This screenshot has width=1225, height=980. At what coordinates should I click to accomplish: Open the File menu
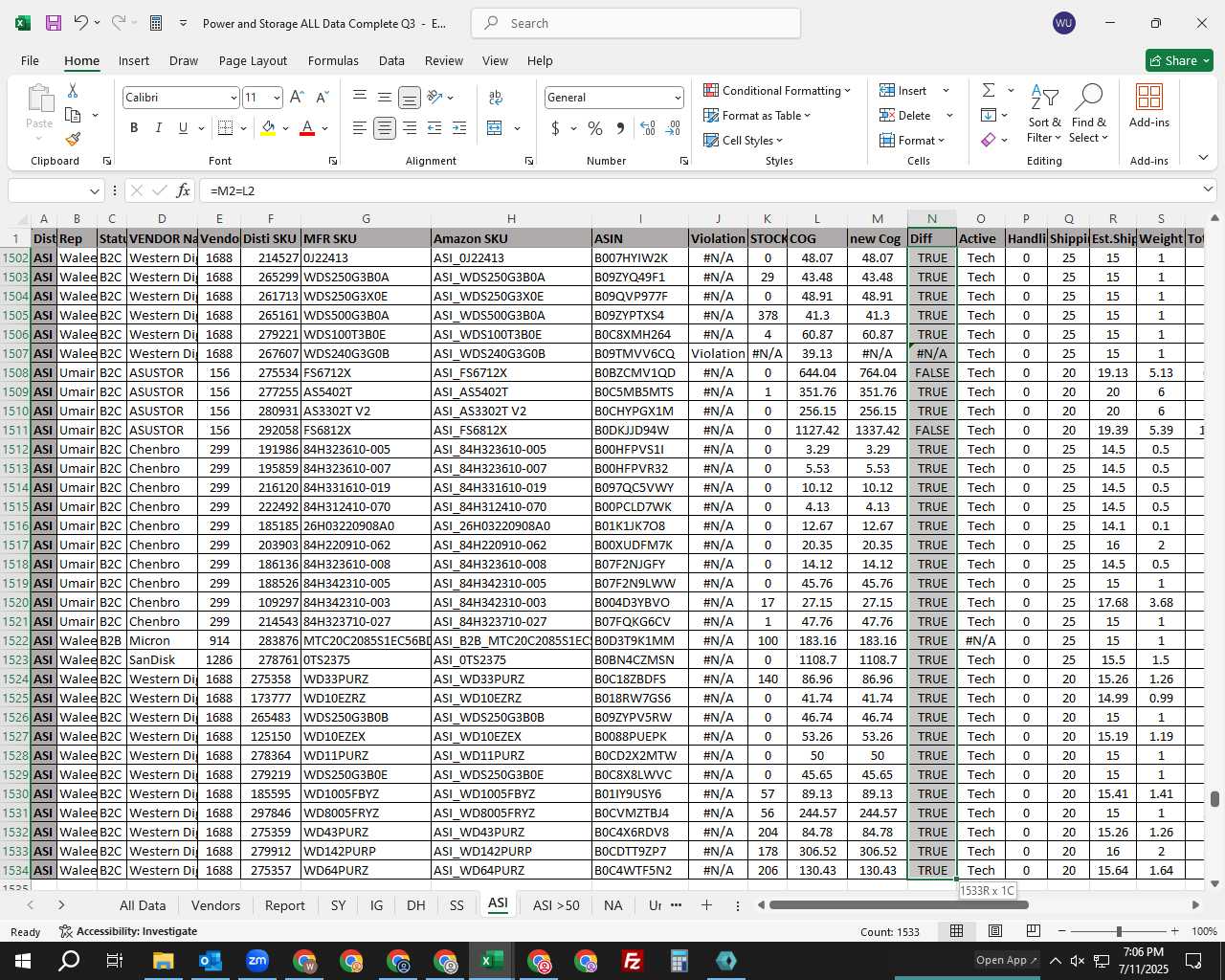click(x=30, y=60)
